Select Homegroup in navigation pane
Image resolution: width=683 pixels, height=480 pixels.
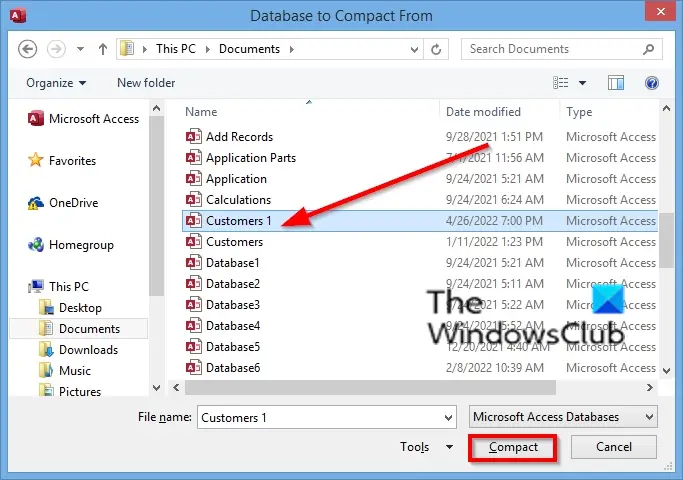point(71,245)
